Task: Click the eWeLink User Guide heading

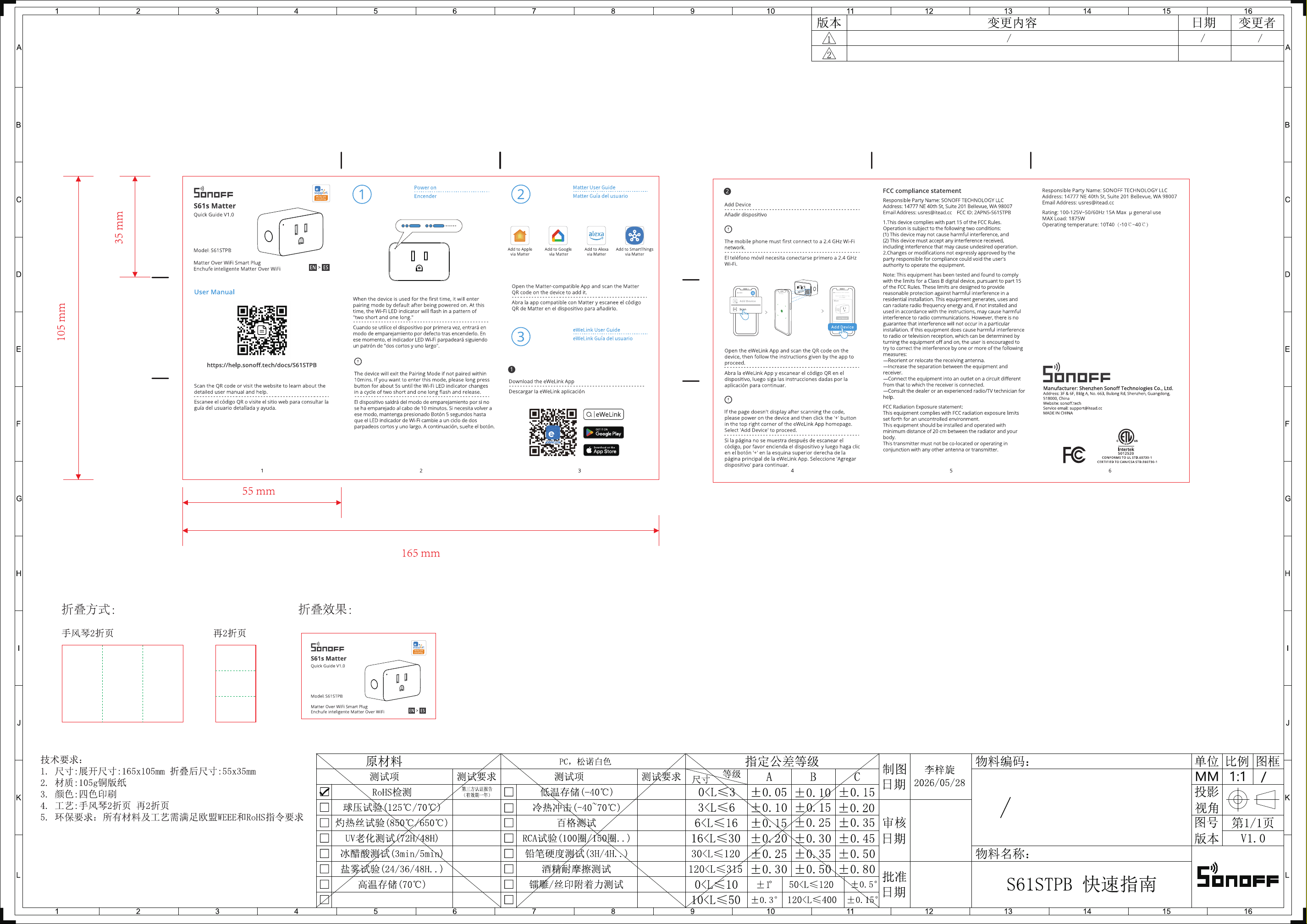Action: 596,330
